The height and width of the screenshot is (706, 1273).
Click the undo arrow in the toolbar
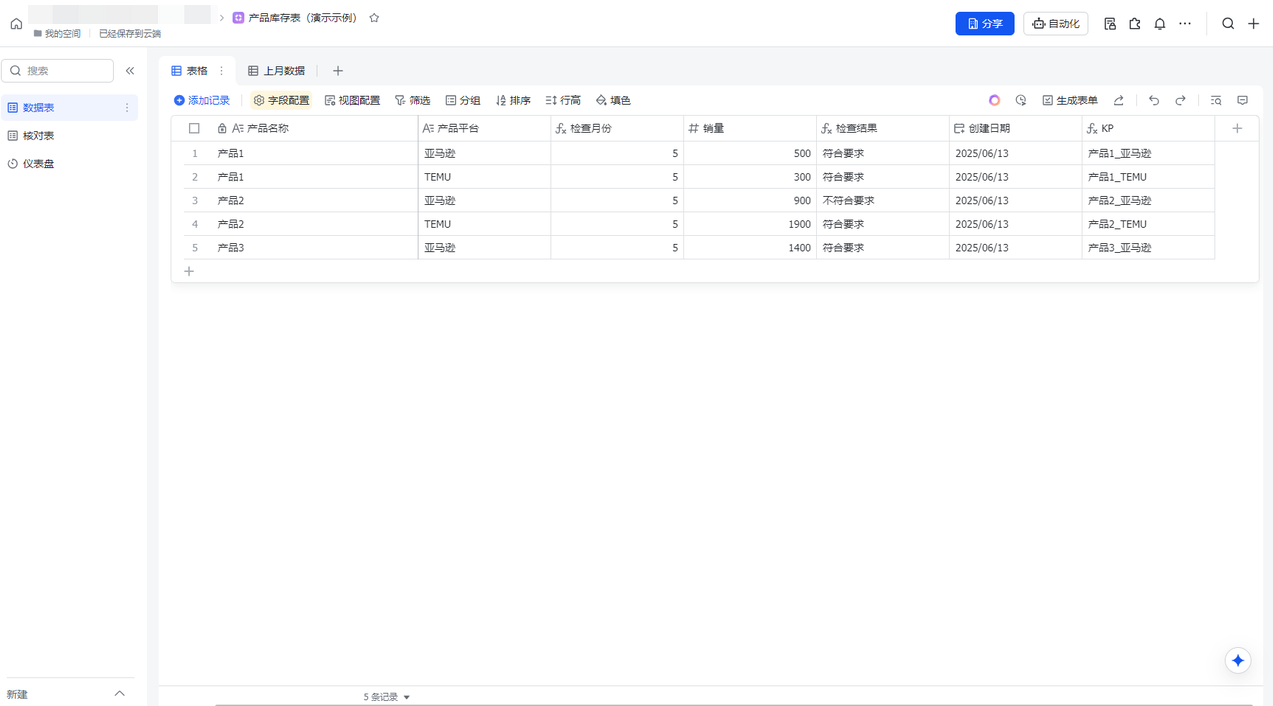[1154, 100]
